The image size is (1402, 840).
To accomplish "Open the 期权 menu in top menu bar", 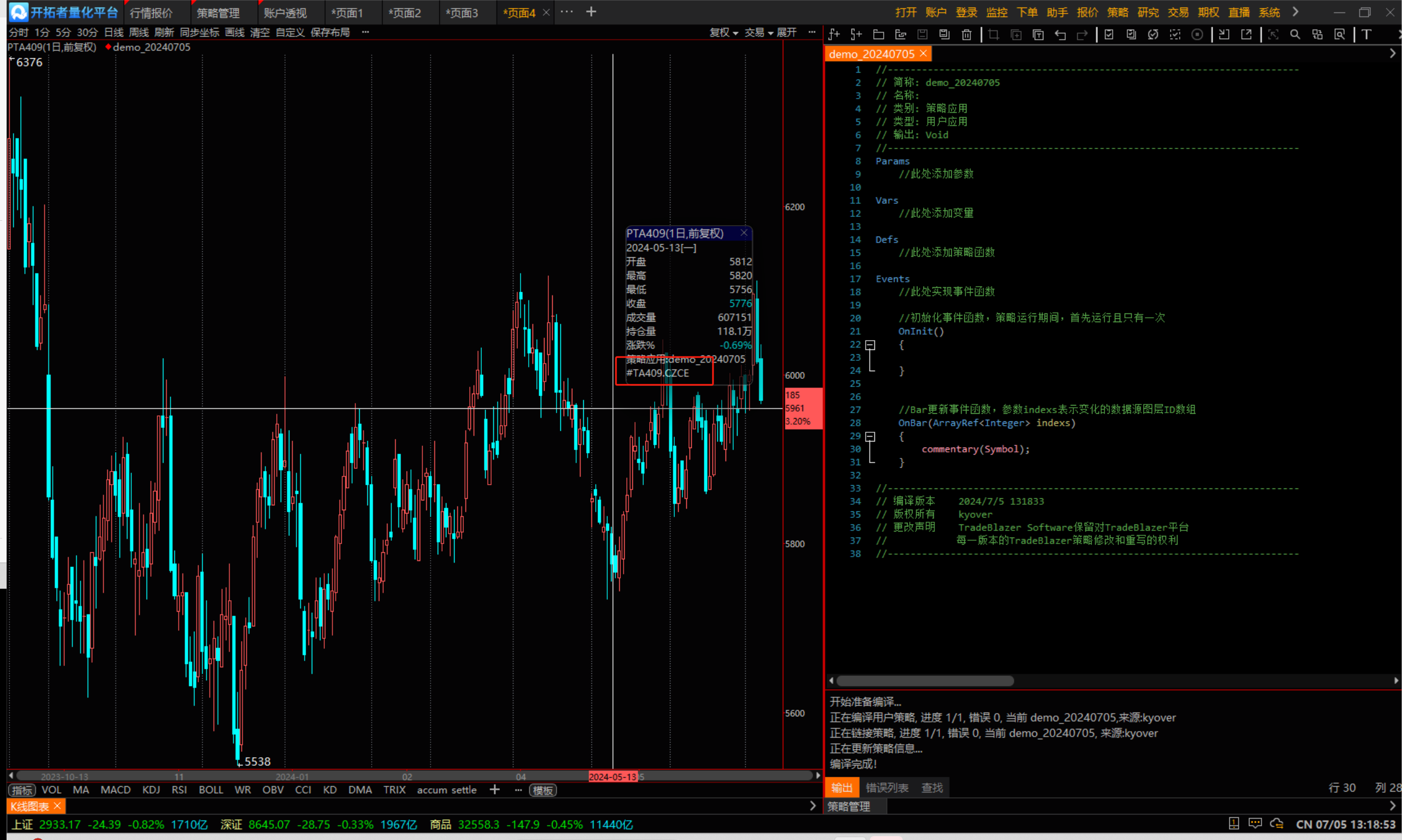I will [1208, 13].
